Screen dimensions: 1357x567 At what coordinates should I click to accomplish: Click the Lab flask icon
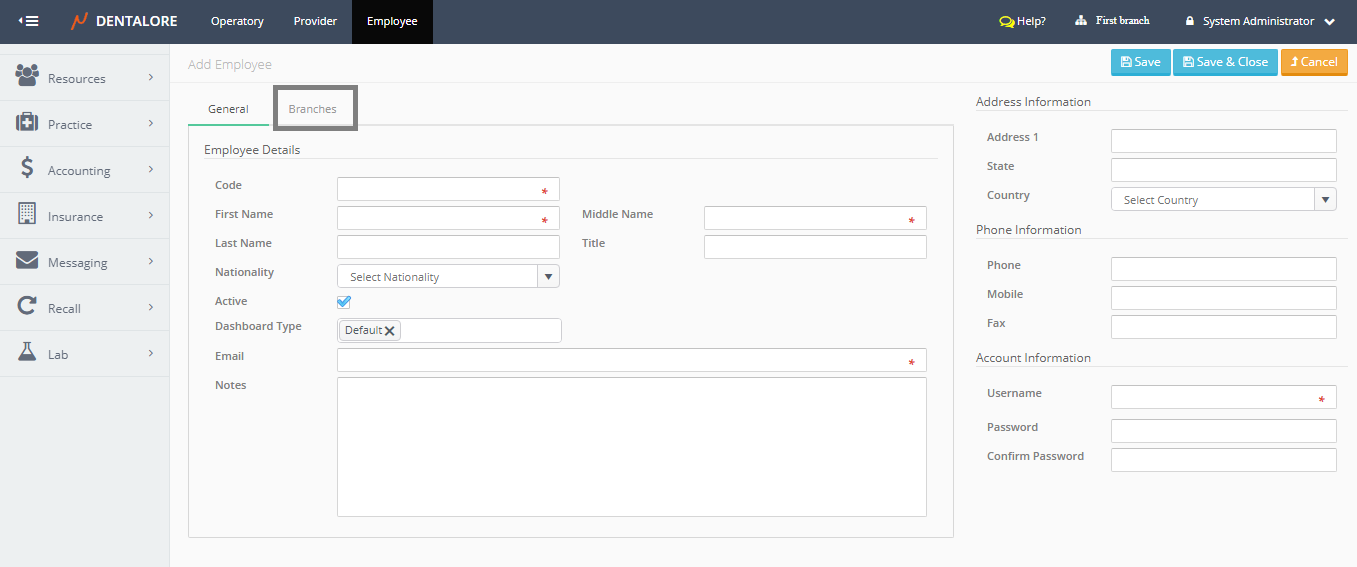(x=27, y=353)
